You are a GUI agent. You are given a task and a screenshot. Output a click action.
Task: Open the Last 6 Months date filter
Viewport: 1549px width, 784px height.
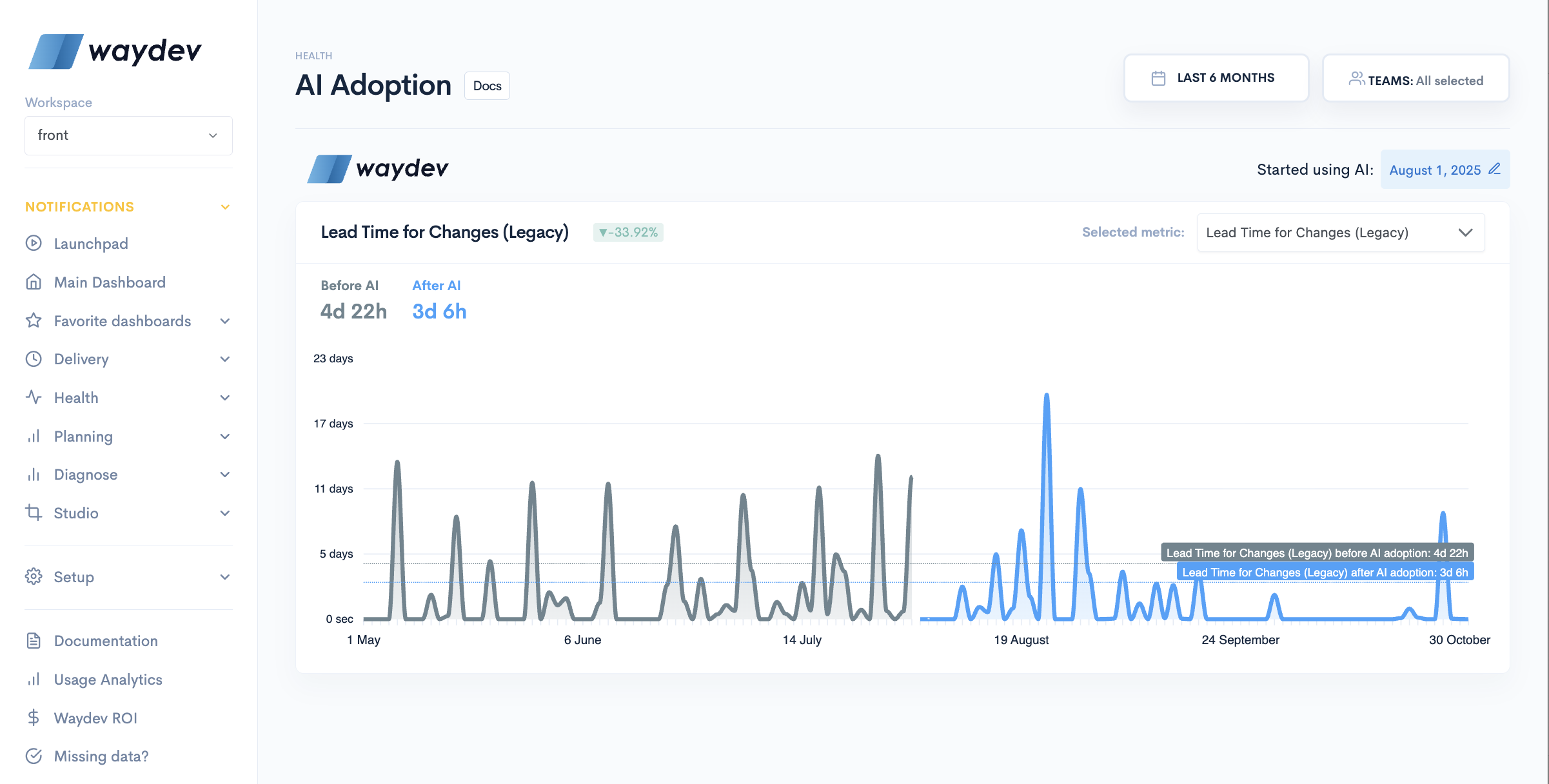(1216, 78)
